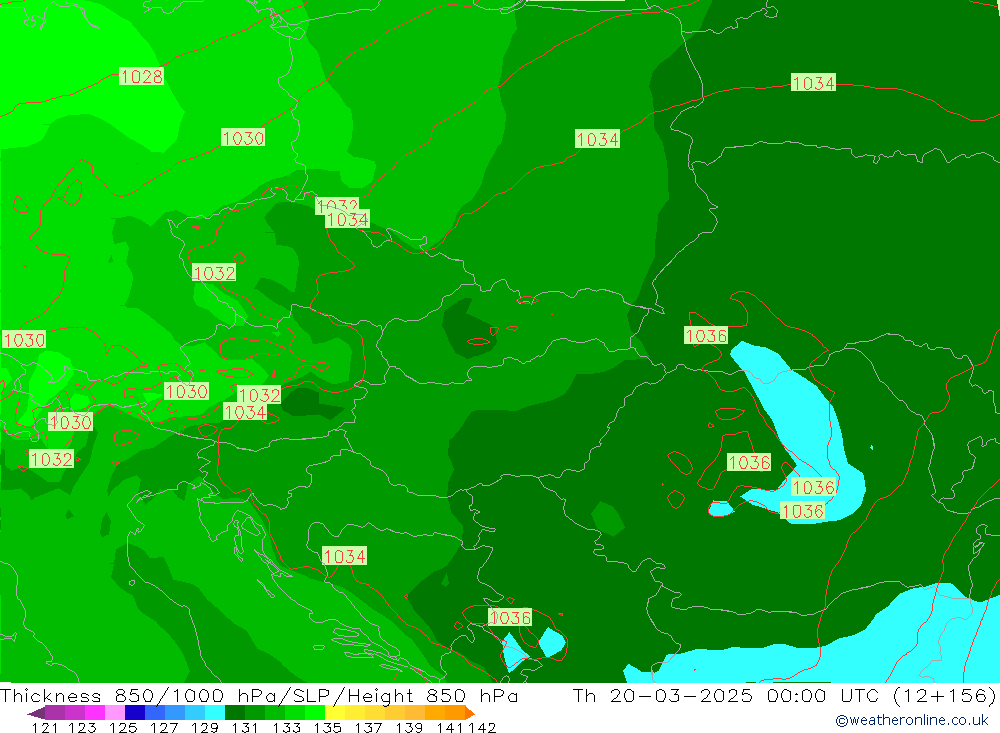
Task: Click the legend value 121
Action: click(x=45, y=727)
